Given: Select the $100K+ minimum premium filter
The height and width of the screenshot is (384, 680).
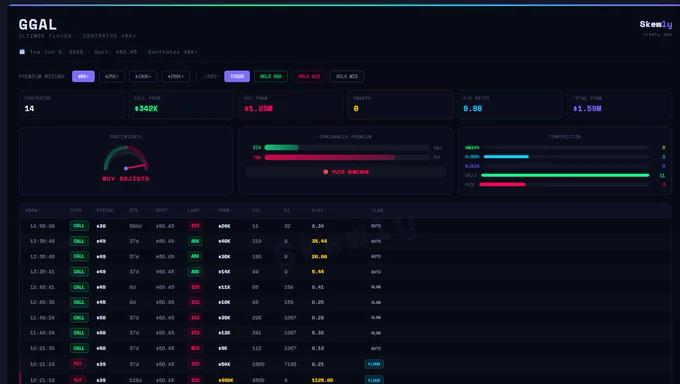Looking at the screenshot, I should point(143,76).
